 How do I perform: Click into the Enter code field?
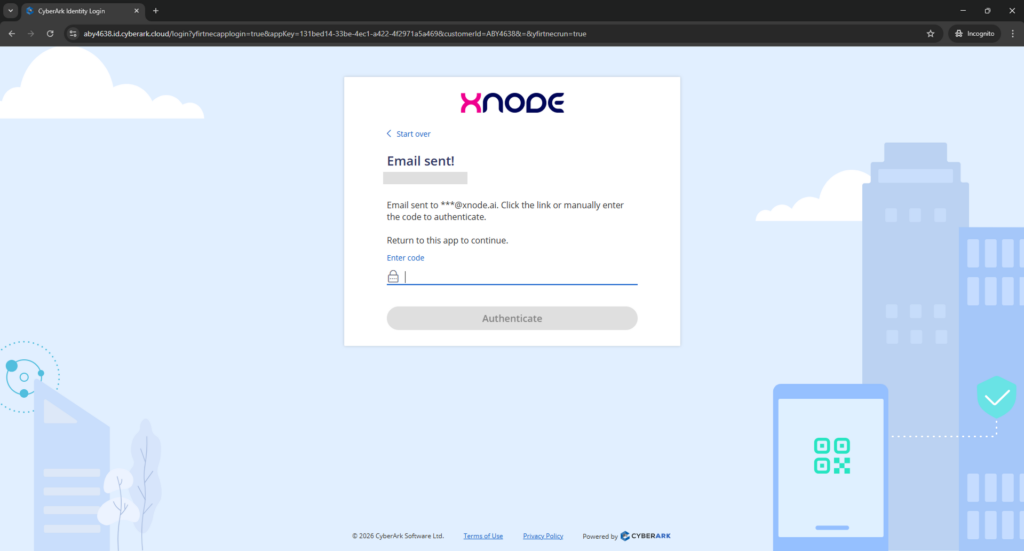pyautogui.click(x=520, y=277)
